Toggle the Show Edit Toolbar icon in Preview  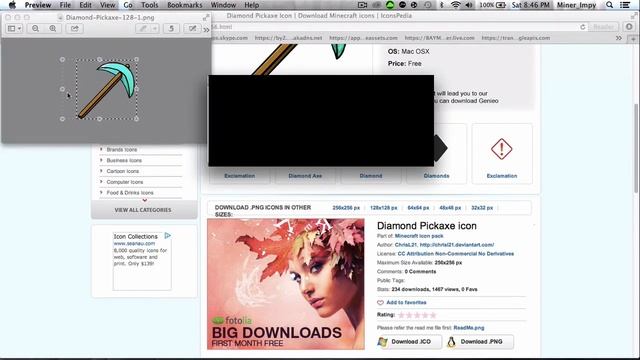coord(192,29)
